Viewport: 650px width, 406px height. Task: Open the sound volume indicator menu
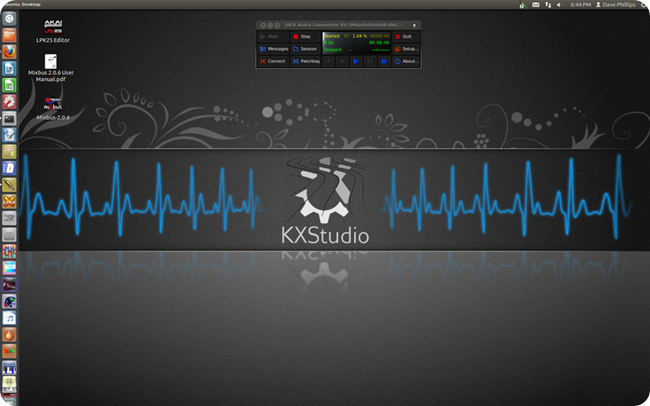(x=560, y=5)
